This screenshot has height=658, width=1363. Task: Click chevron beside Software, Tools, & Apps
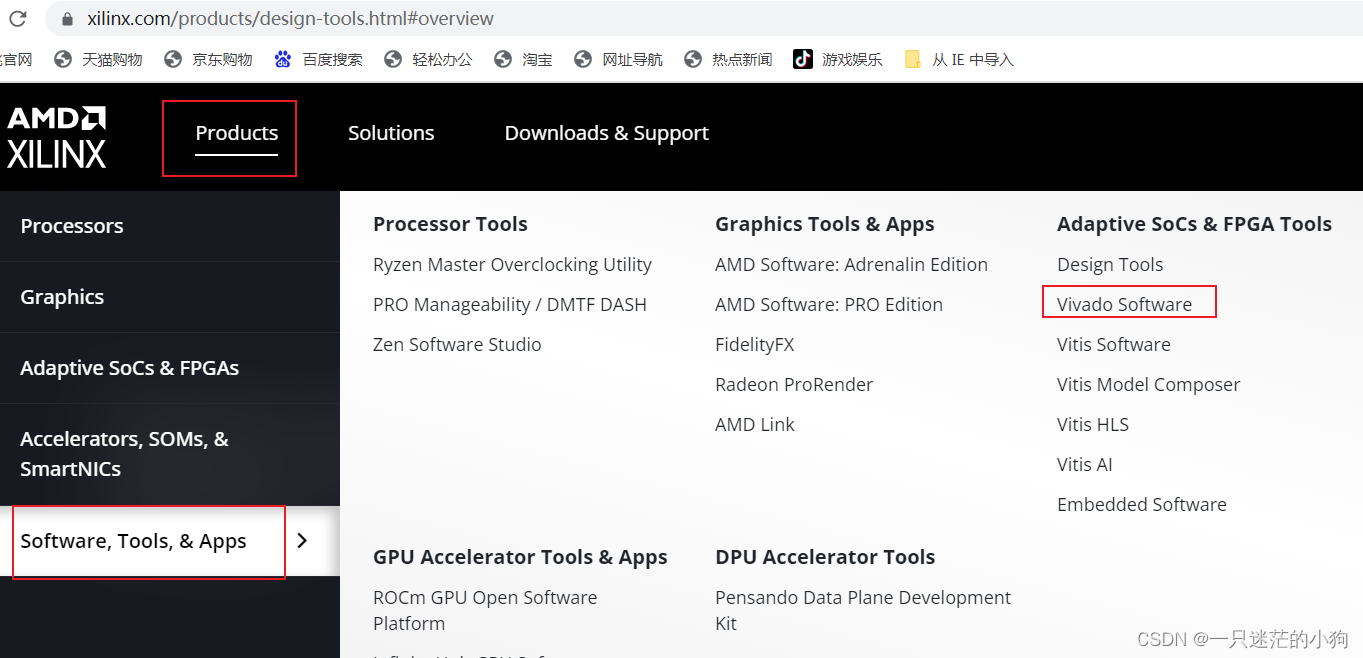(x=303, y=541)
